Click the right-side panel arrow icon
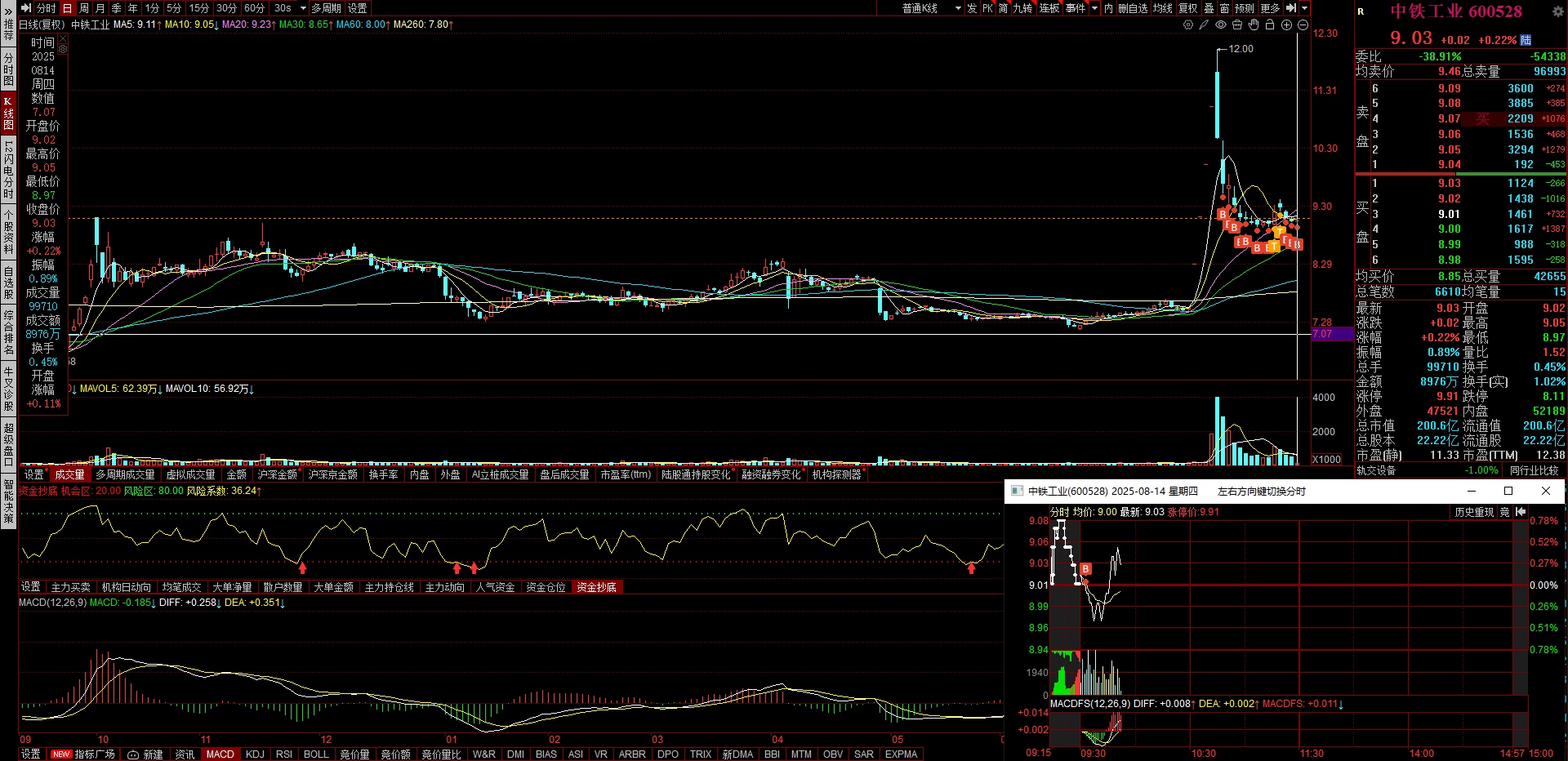 pyautogui.click(x=1291, y=8)
